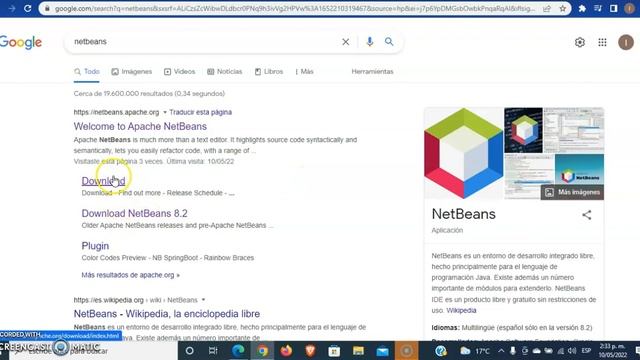Switch to the Imágenes tab

pyautogui.click(x=132, y=71)
